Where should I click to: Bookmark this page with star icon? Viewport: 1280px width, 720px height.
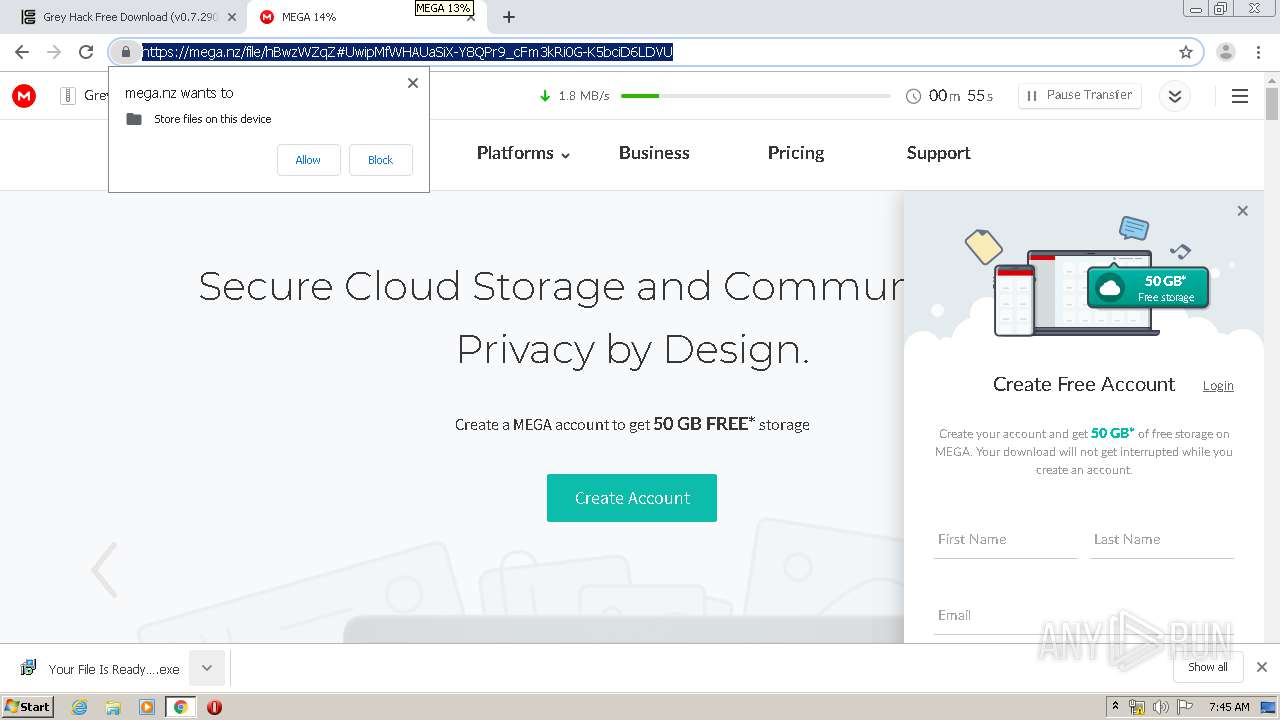1186,52
